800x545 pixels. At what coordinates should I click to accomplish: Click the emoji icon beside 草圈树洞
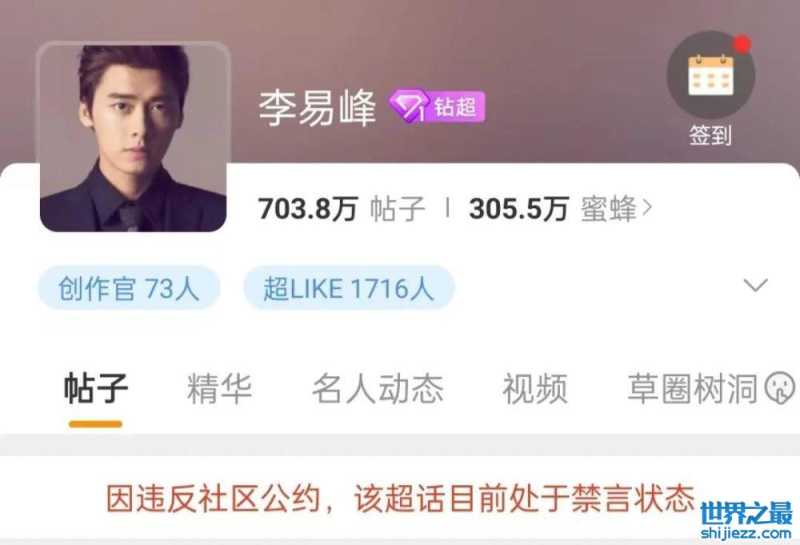(780, 388)
